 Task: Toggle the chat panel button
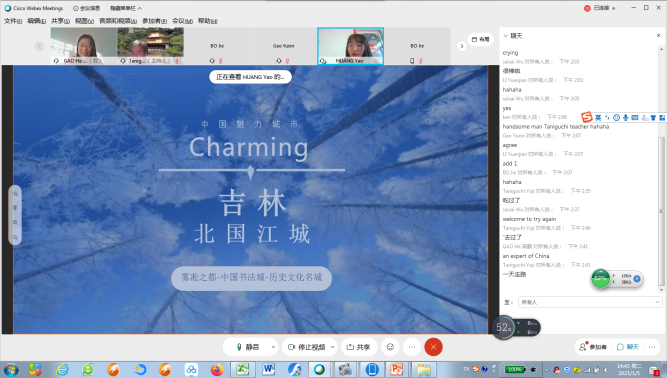pyautogui.click(x=628, y=347)
